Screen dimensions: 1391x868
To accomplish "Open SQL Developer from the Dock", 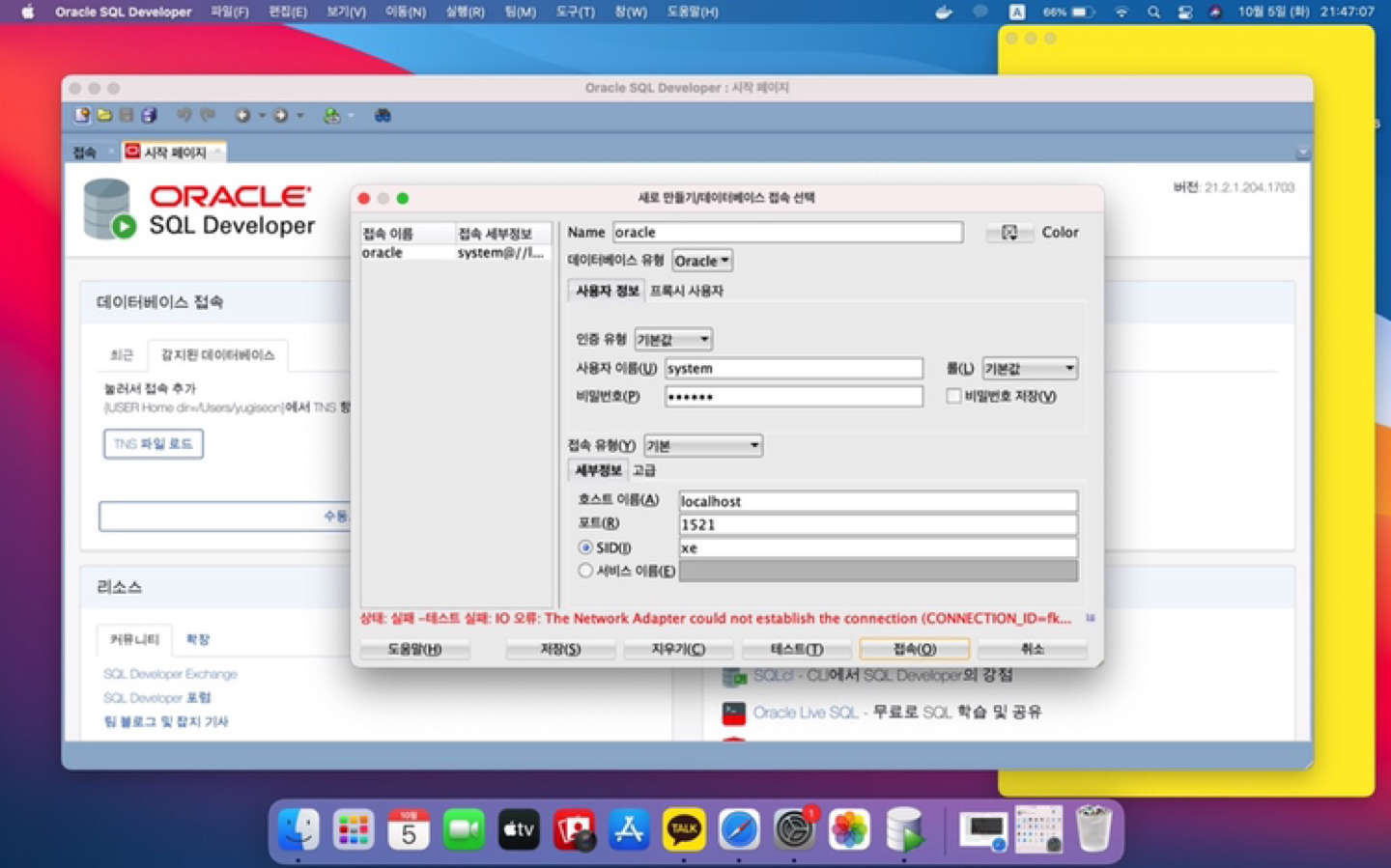I will pyautogui.click(x=904, y=829).
